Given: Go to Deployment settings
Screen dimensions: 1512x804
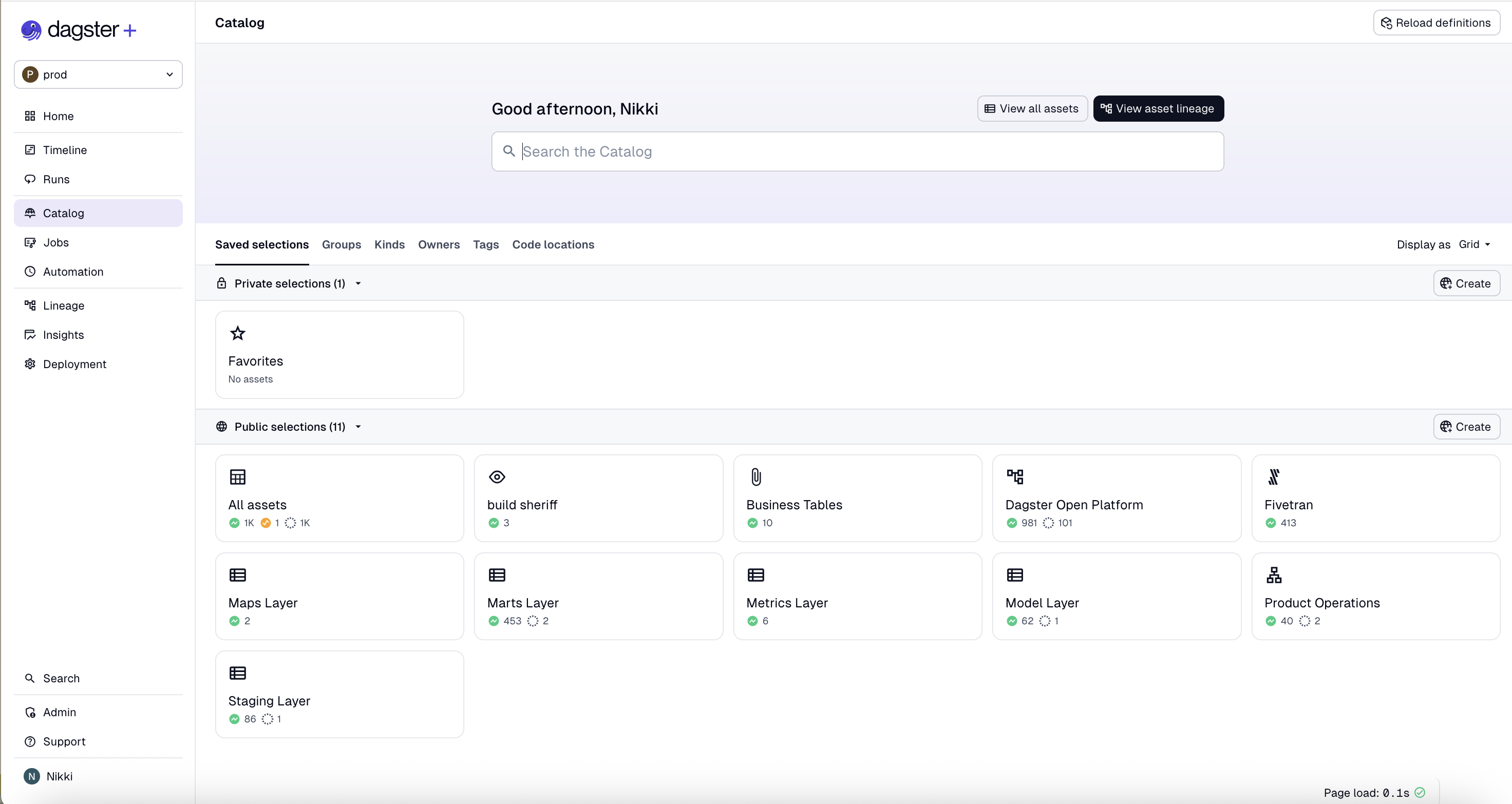Looking at the screenshot, I should [x=74, y=364].
